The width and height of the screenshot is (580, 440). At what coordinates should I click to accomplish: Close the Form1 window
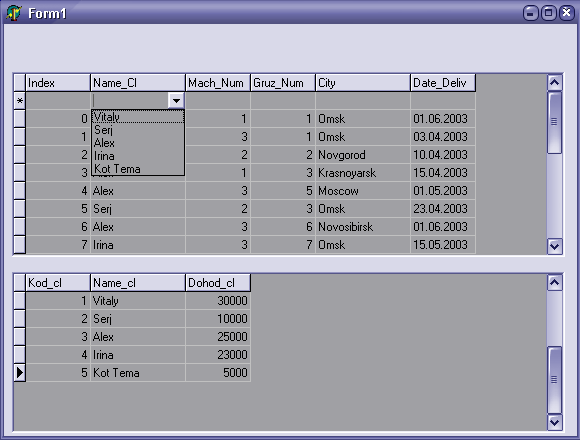click(x=566, y=13)
